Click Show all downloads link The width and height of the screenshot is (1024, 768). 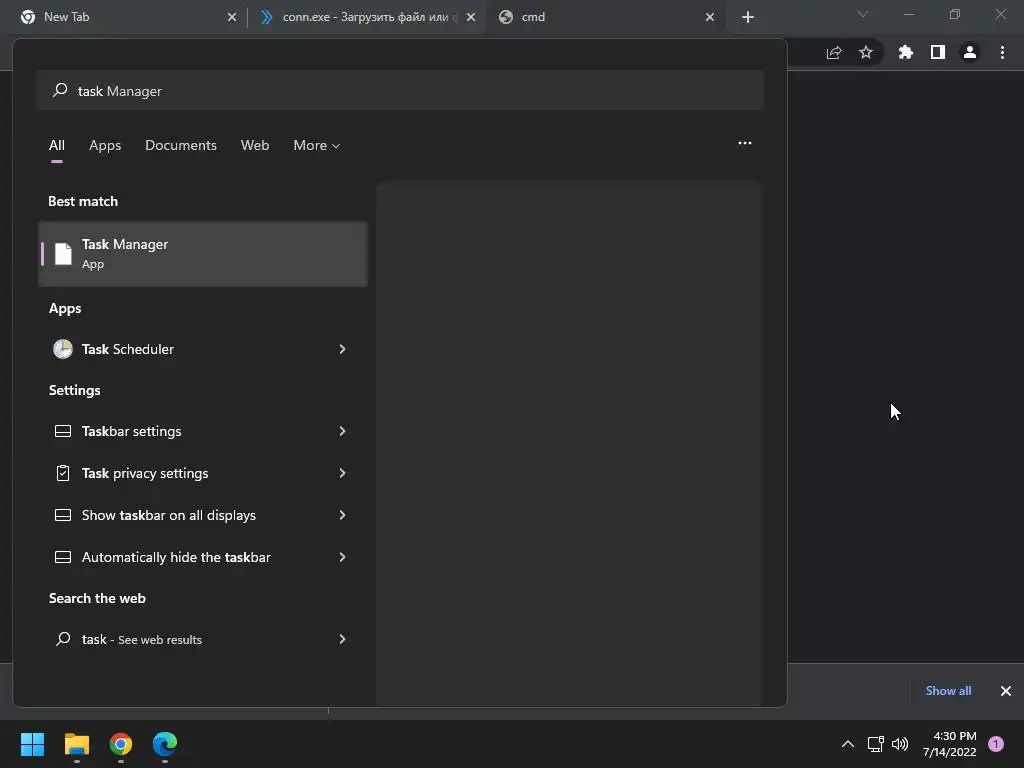click(948, 691)
